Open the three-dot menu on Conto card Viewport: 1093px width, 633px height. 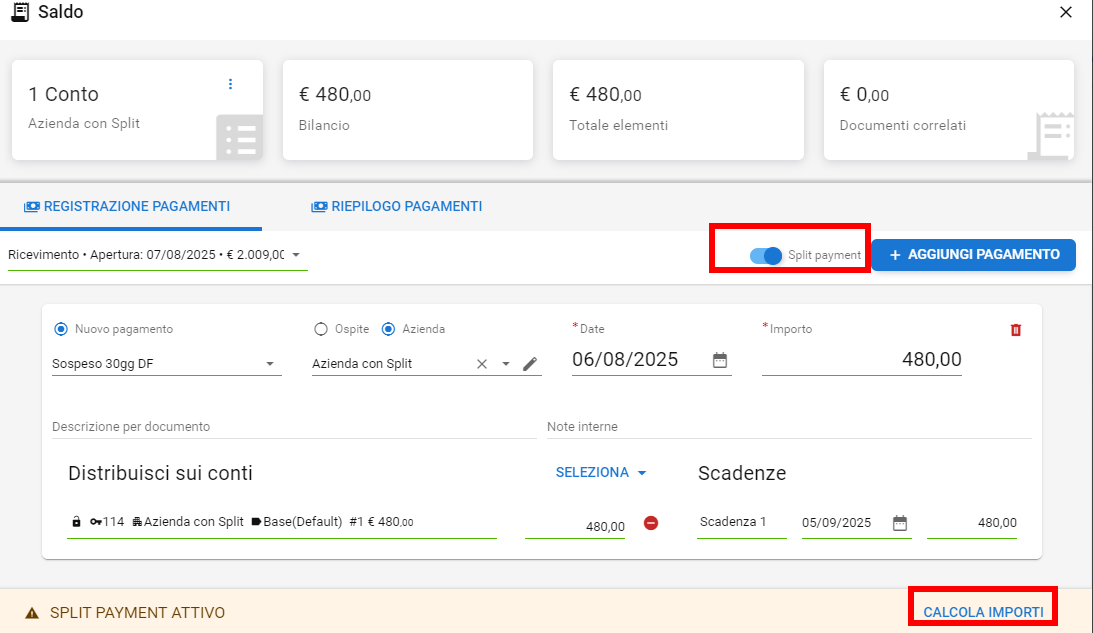pos(231,84)
